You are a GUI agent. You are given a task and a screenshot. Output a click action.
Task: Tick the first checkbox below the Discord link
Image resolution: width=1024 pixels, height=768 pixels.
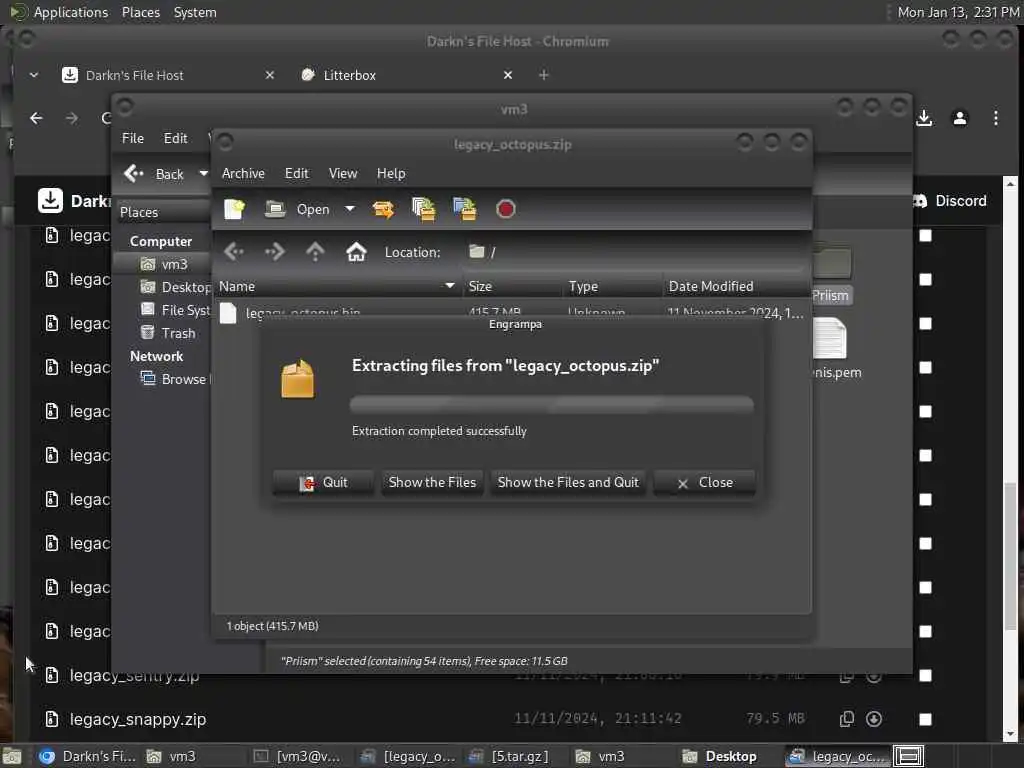(925, 236)
